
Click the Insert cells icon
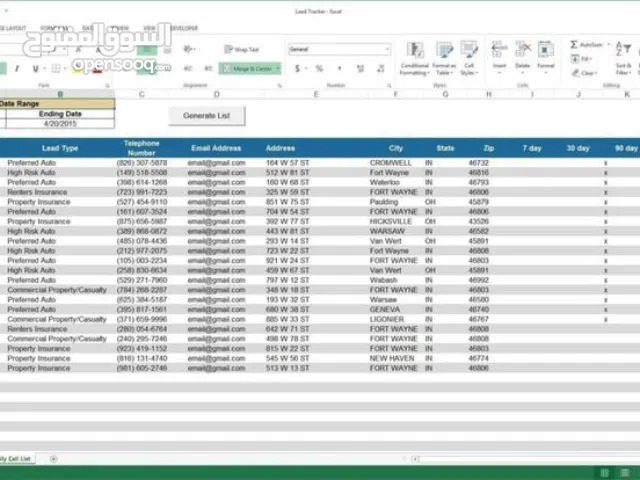499,53
